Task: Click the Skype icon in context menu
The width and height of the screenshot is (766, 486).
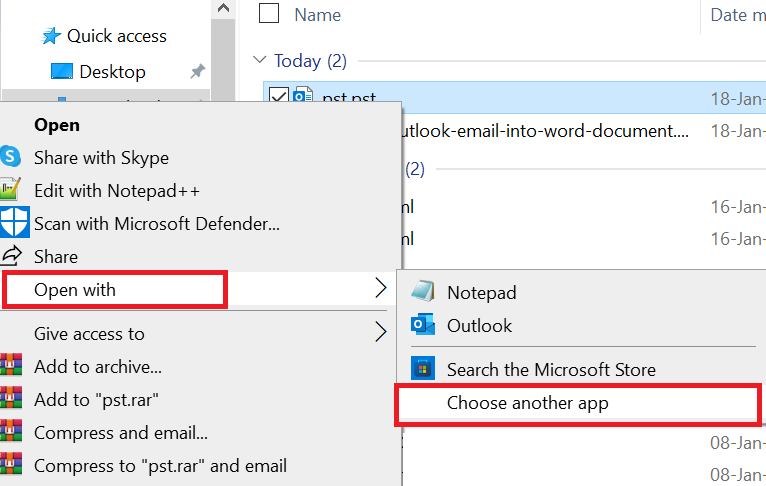Action: [10, 157]
